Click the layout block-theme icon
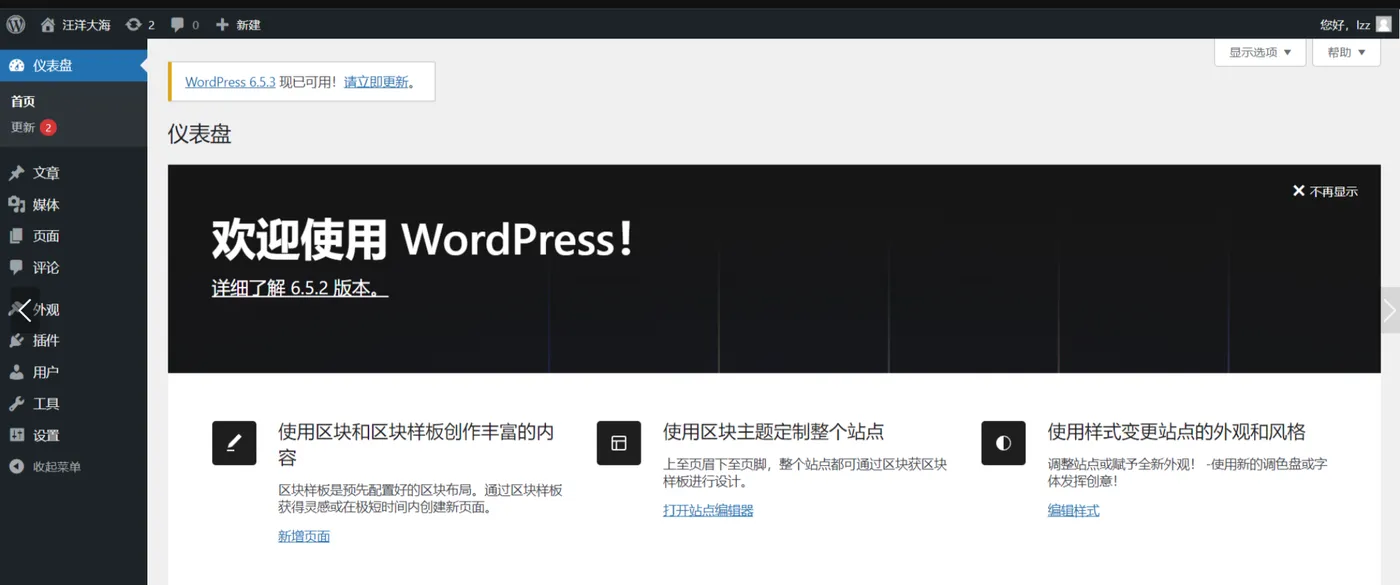 coord(619,443)
